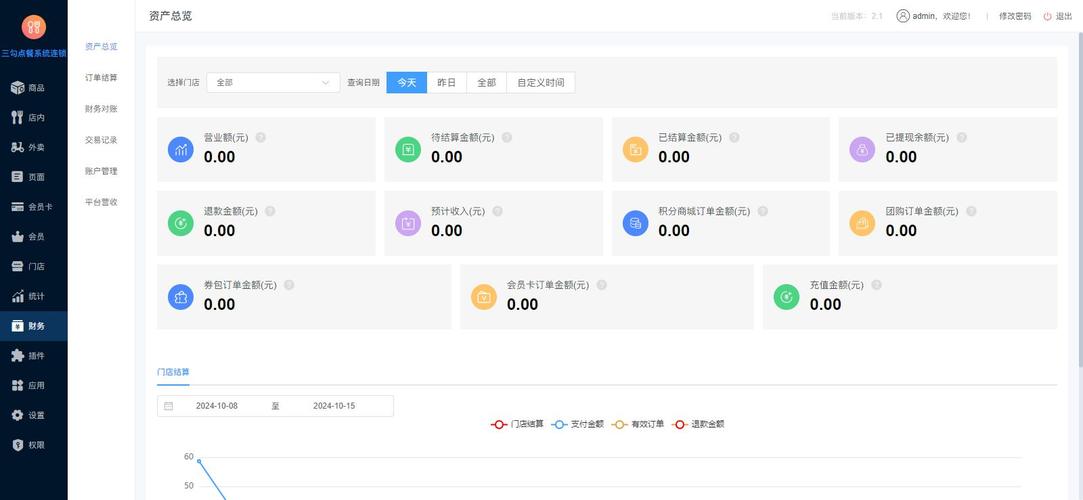Open 交易记录 submenu item

[102, 140]
